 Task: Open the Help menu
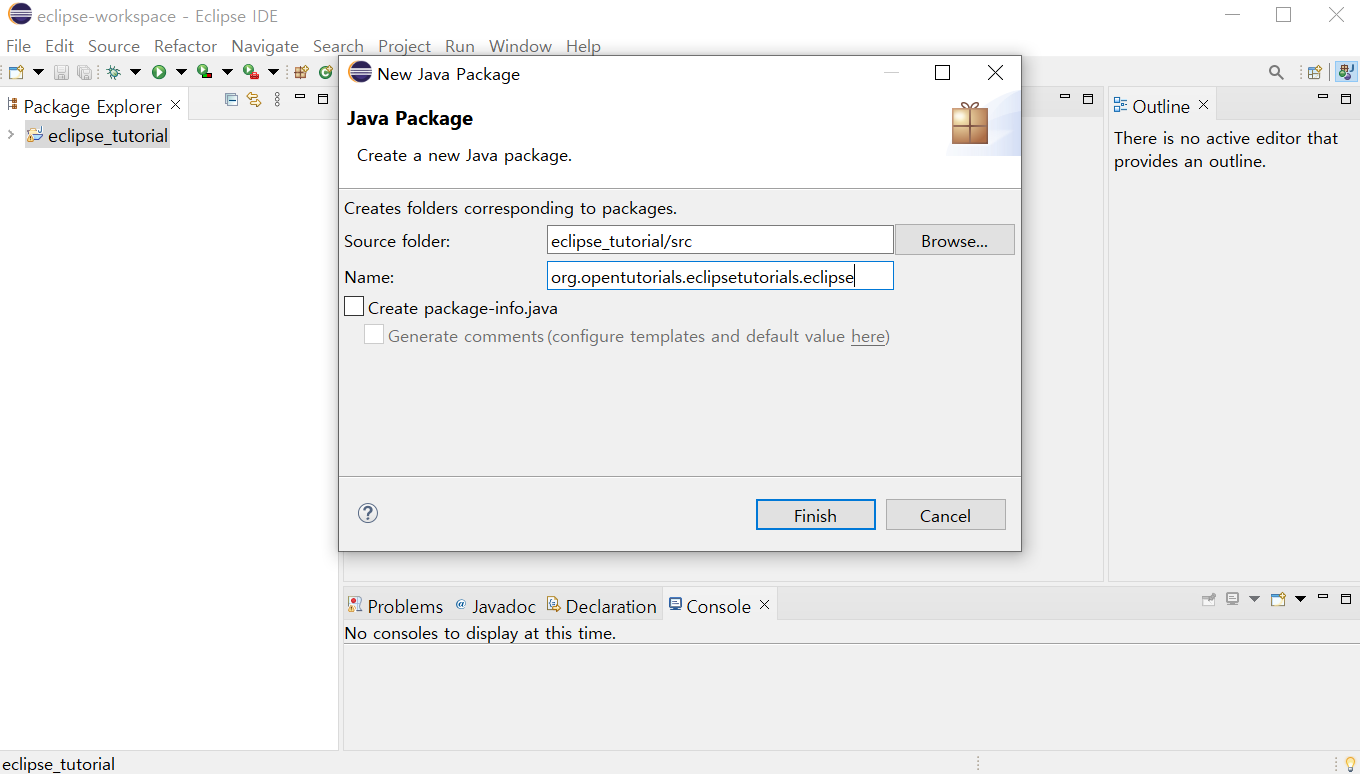coord(583,46)
